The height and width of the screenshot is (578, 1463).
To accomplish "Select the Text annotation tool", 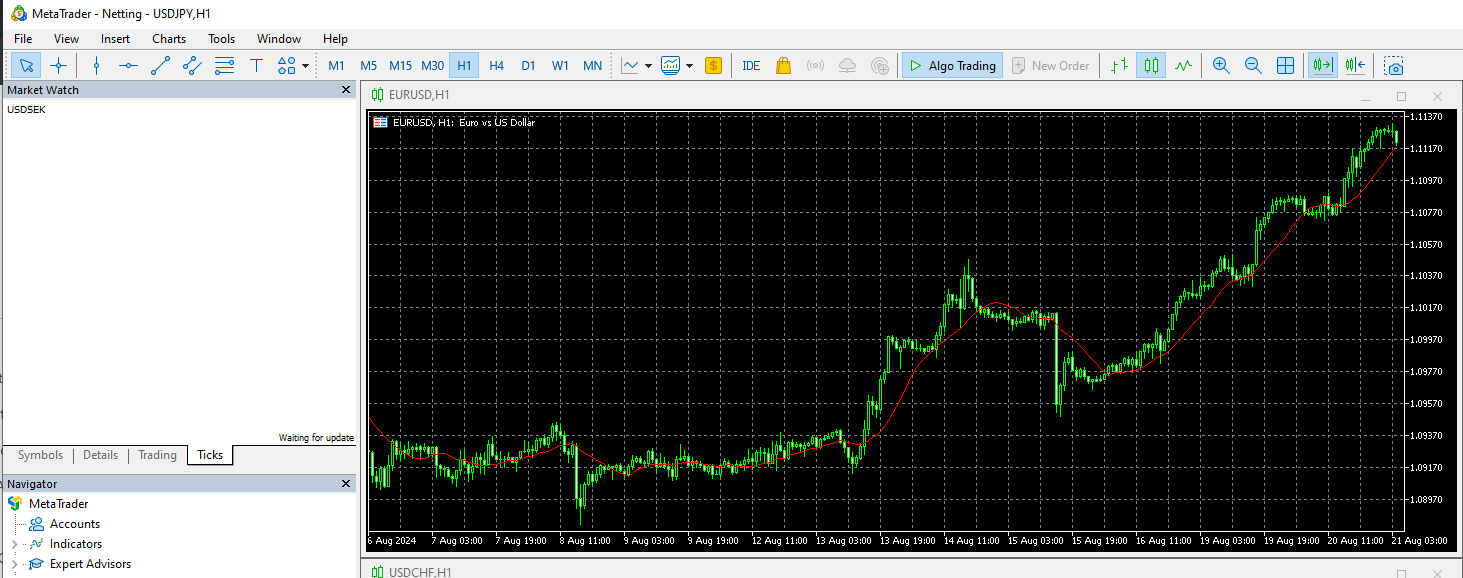I will (x=257, y=65).
